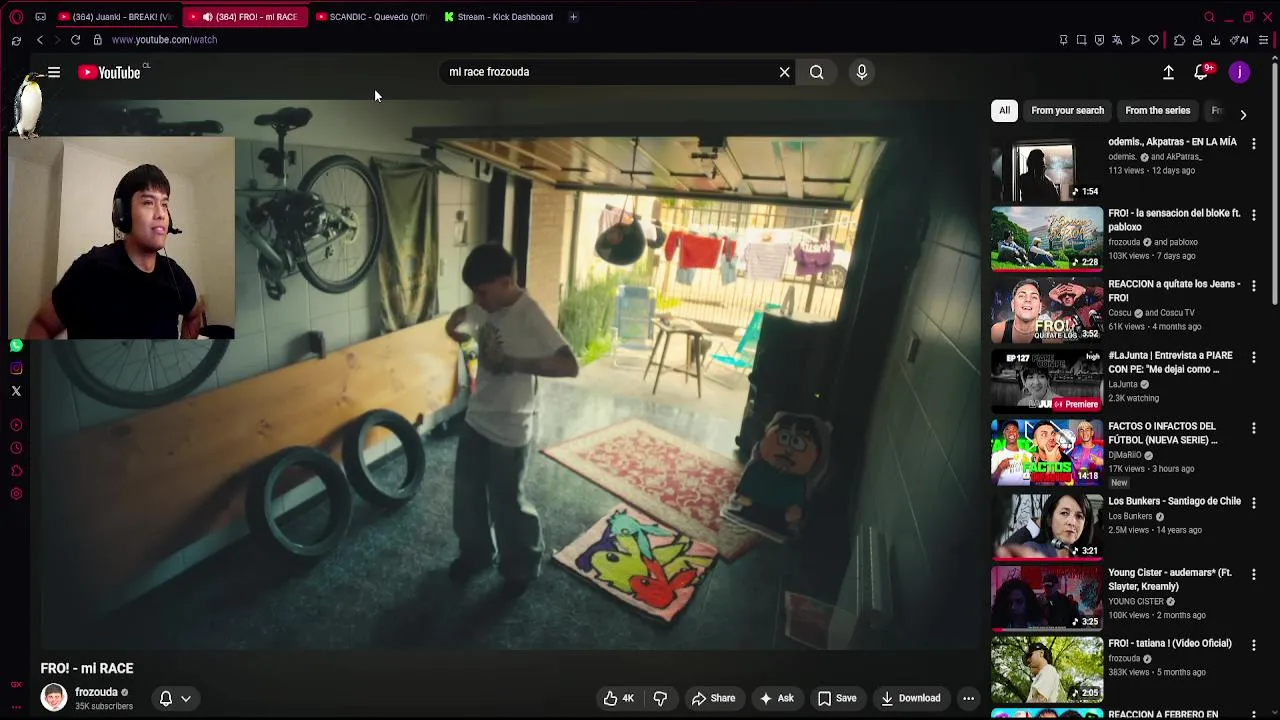Image resolution: width=1280 pixels, height=720 pixels.
Task: Open options menu for EN LA MÍA video
Action: tap(1254, 144)
